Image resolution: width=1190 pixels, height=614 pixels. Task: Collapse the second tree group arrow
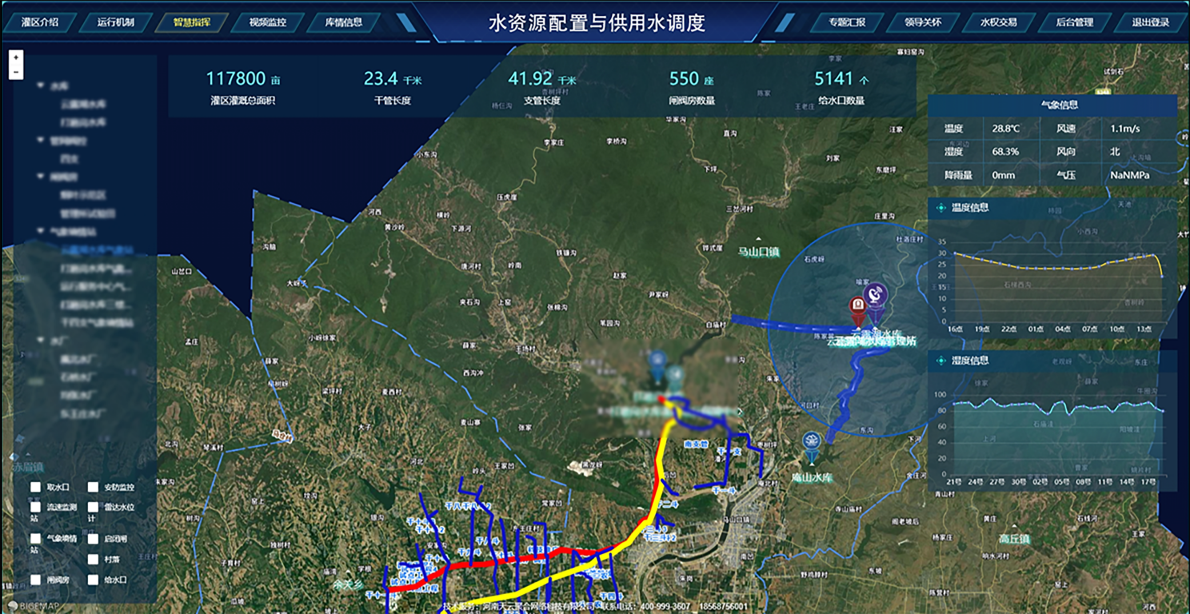coord(38,141)
